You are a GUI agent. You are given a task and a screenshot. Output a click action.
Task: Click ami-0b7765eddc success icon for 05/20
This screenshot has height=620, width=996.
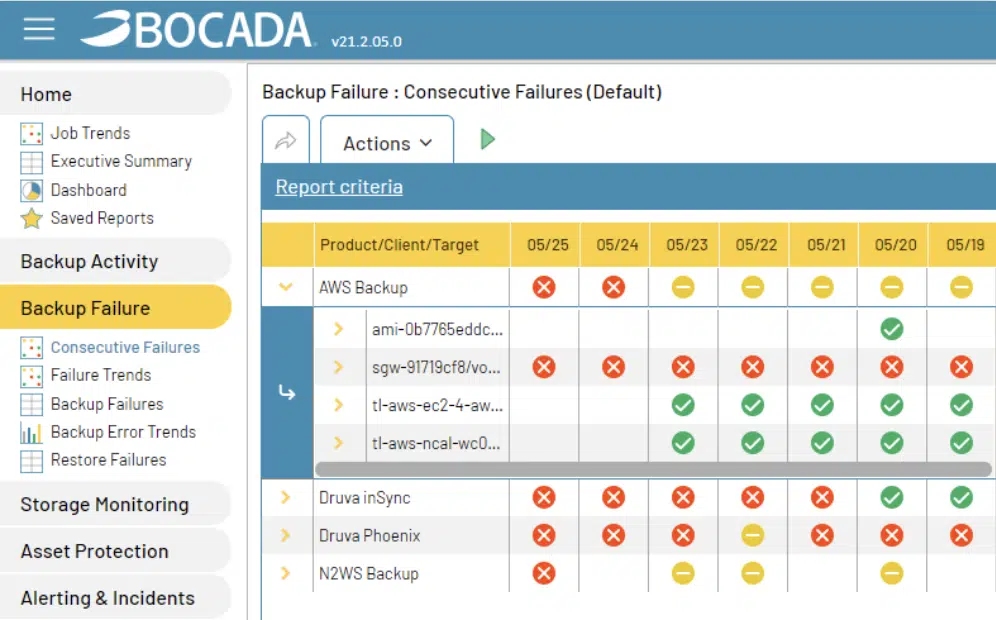pos(892,329)
